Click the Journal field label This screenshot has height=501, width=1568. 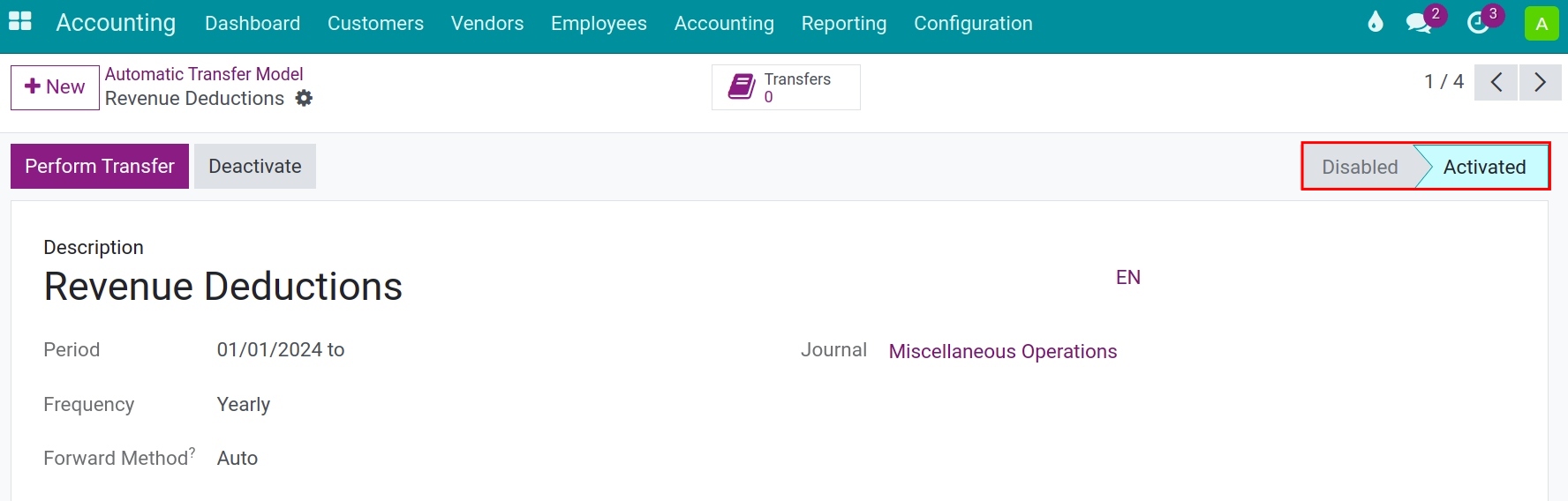[x=833, y=350]
